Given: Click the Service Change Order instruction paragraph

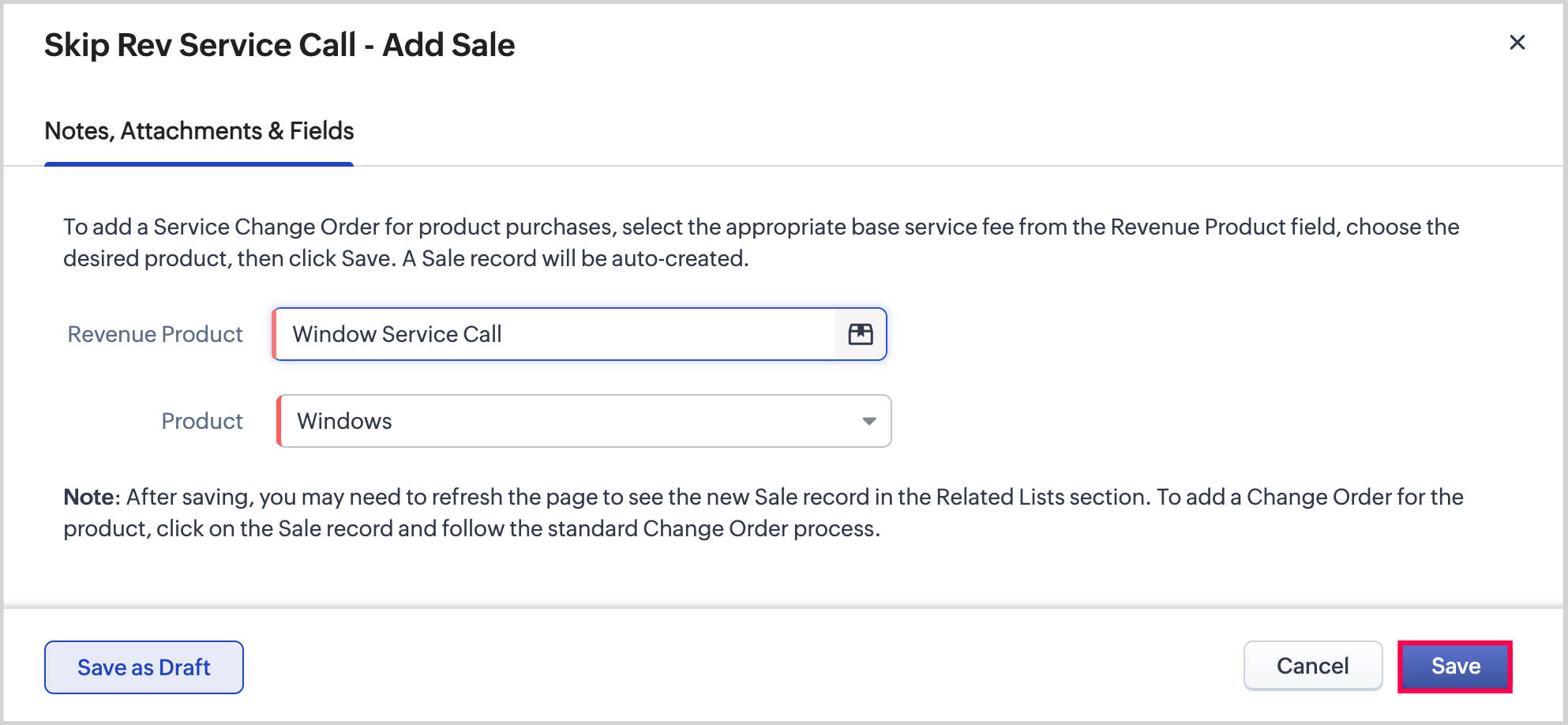Looking at the screenshot, I should (x=761, y=242).
